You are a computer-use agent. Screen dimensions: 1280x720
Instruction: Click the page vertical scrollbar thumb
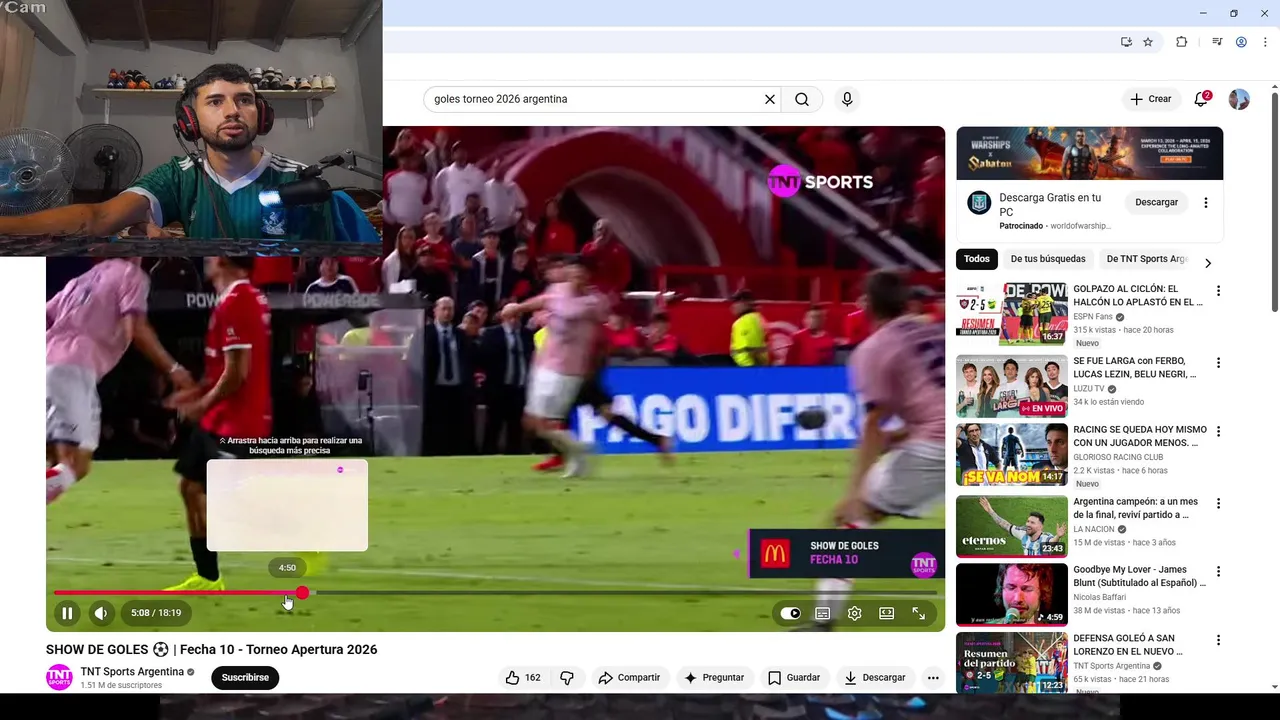(1275, 203)
